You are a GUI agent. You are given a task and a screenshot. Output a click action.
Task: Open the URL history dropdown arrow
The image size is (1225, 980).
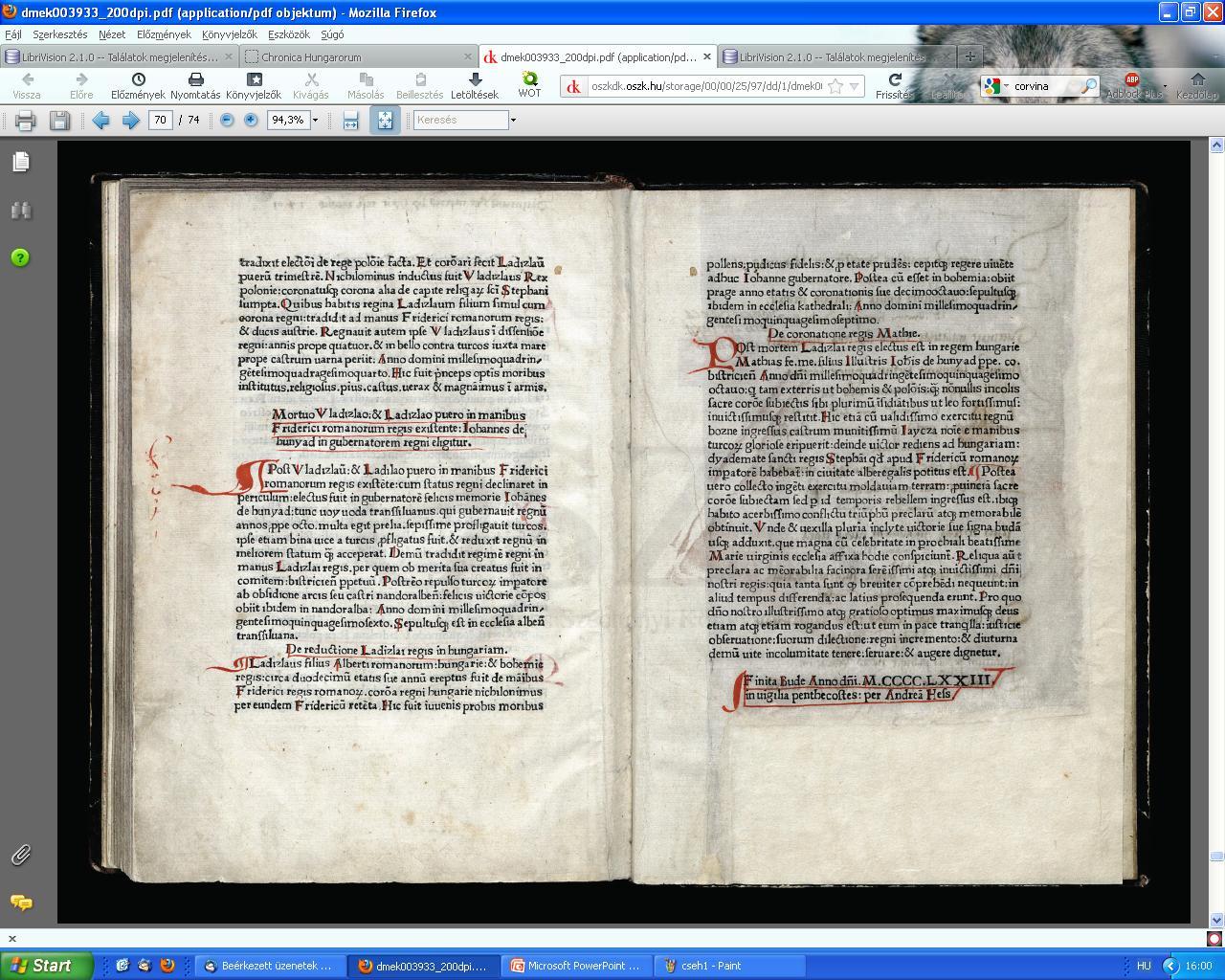[854, 86]
